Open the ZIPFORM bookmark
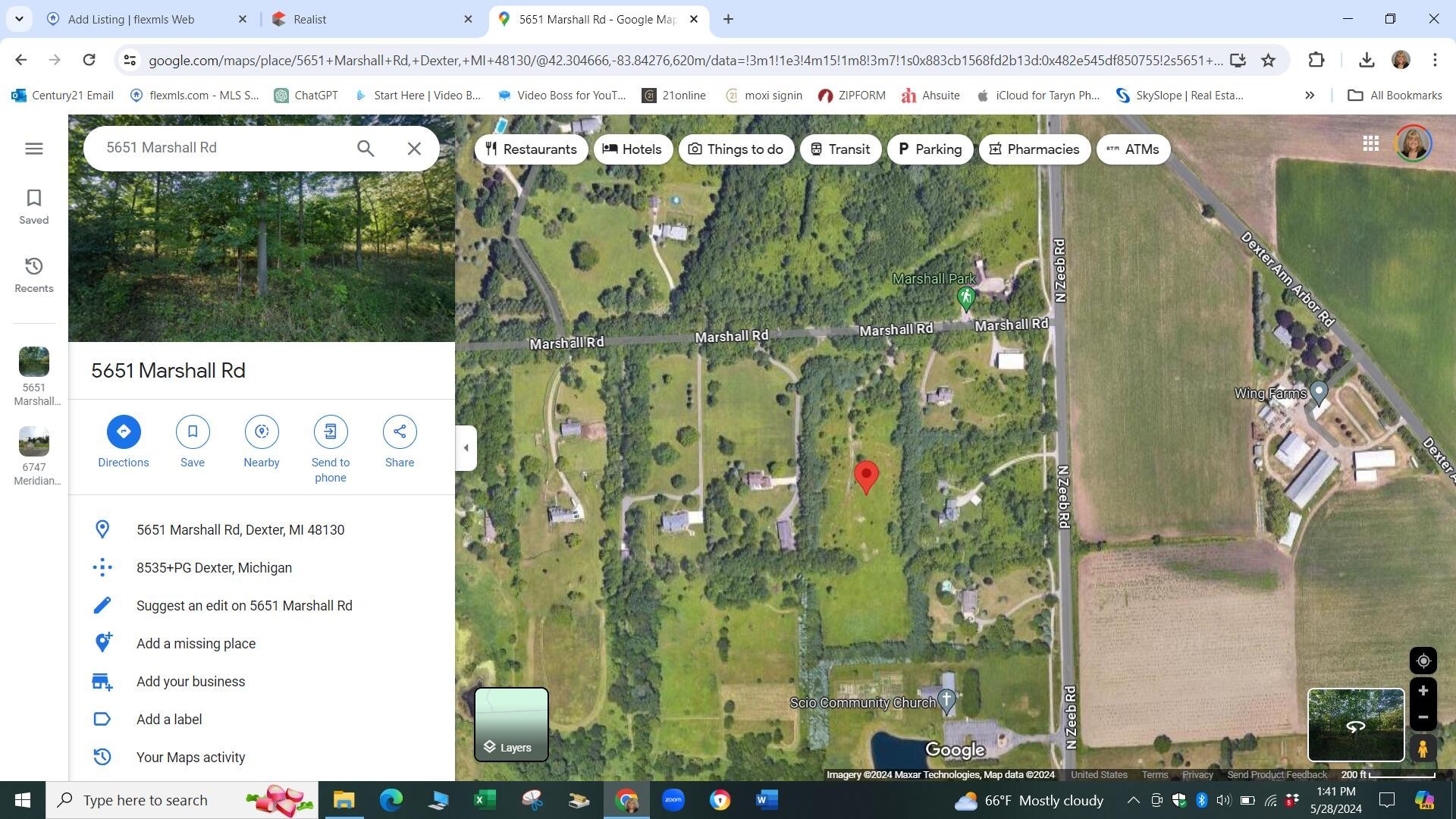Viewport: 1456px width, 819px height. coord(852,96)
